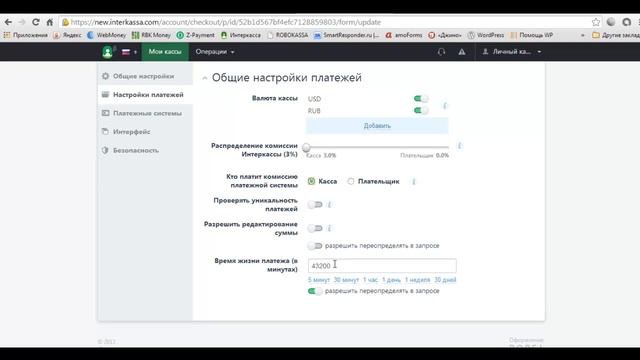Open the SmartResponder.ru bookmark
This screenshot has width=640, height=360.
point(347,36)
